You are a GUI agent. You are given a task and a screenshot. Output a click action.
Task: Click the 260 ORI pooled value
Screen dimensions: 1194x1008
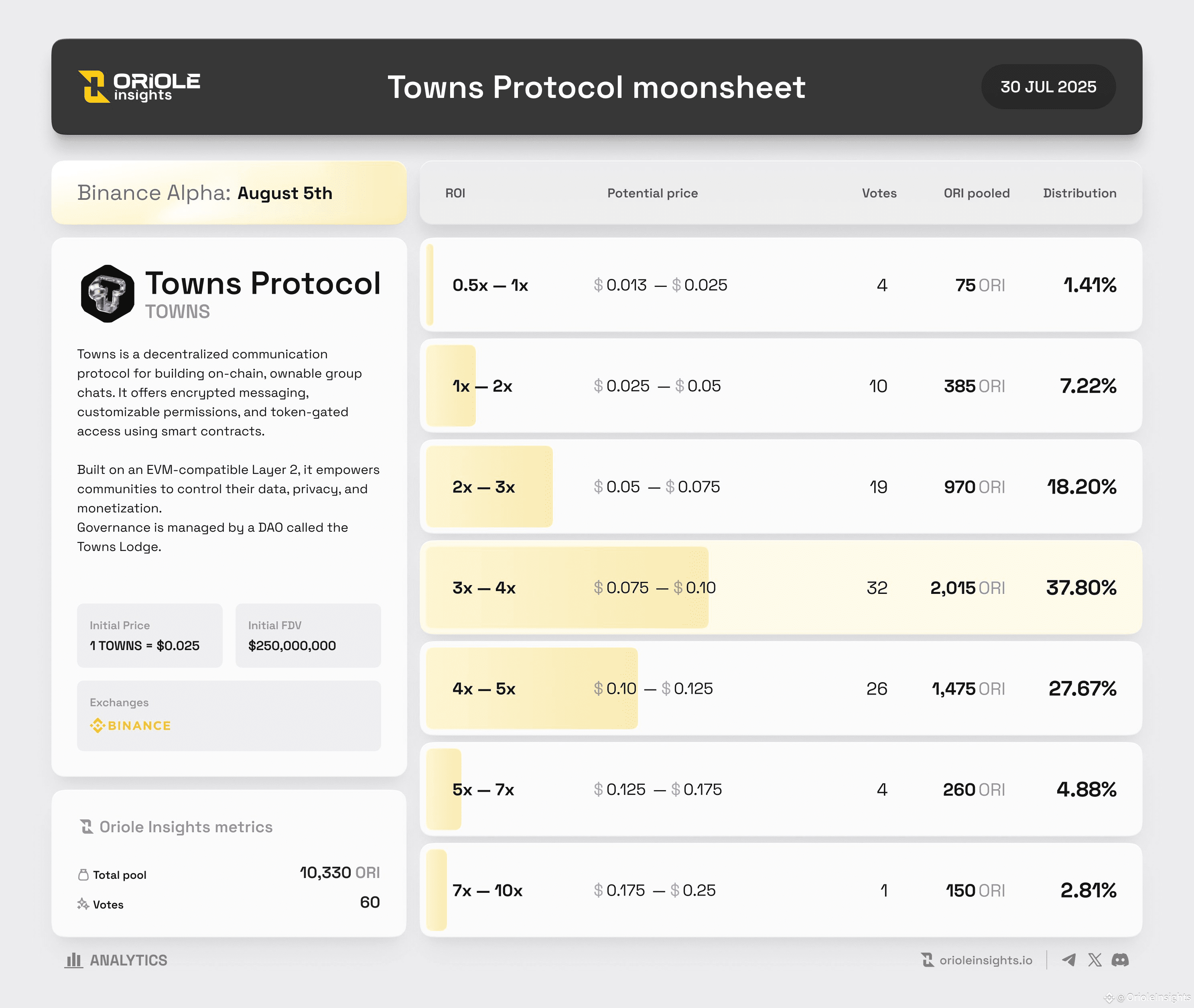tap(974, 790)
